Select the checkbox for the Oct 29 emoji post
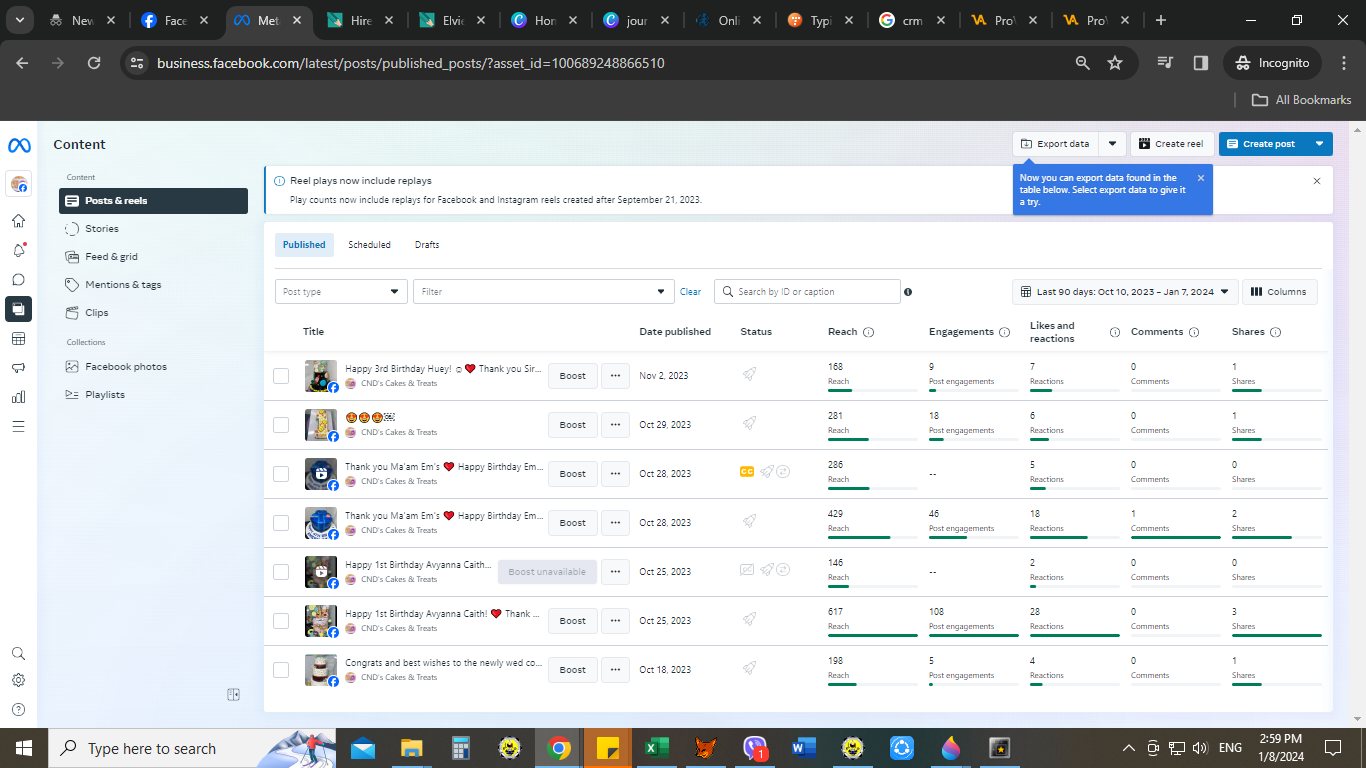1366x768 pixels. coord(281,425)
